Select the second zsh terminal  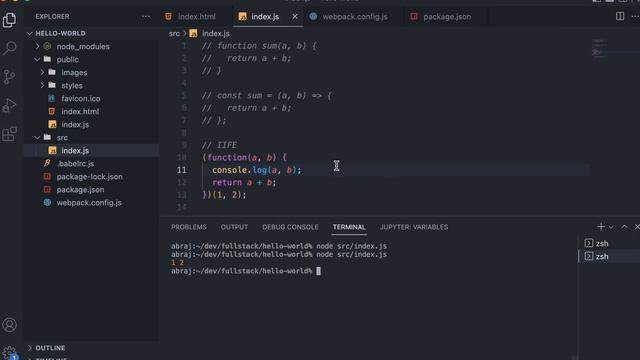coord(609,256)
